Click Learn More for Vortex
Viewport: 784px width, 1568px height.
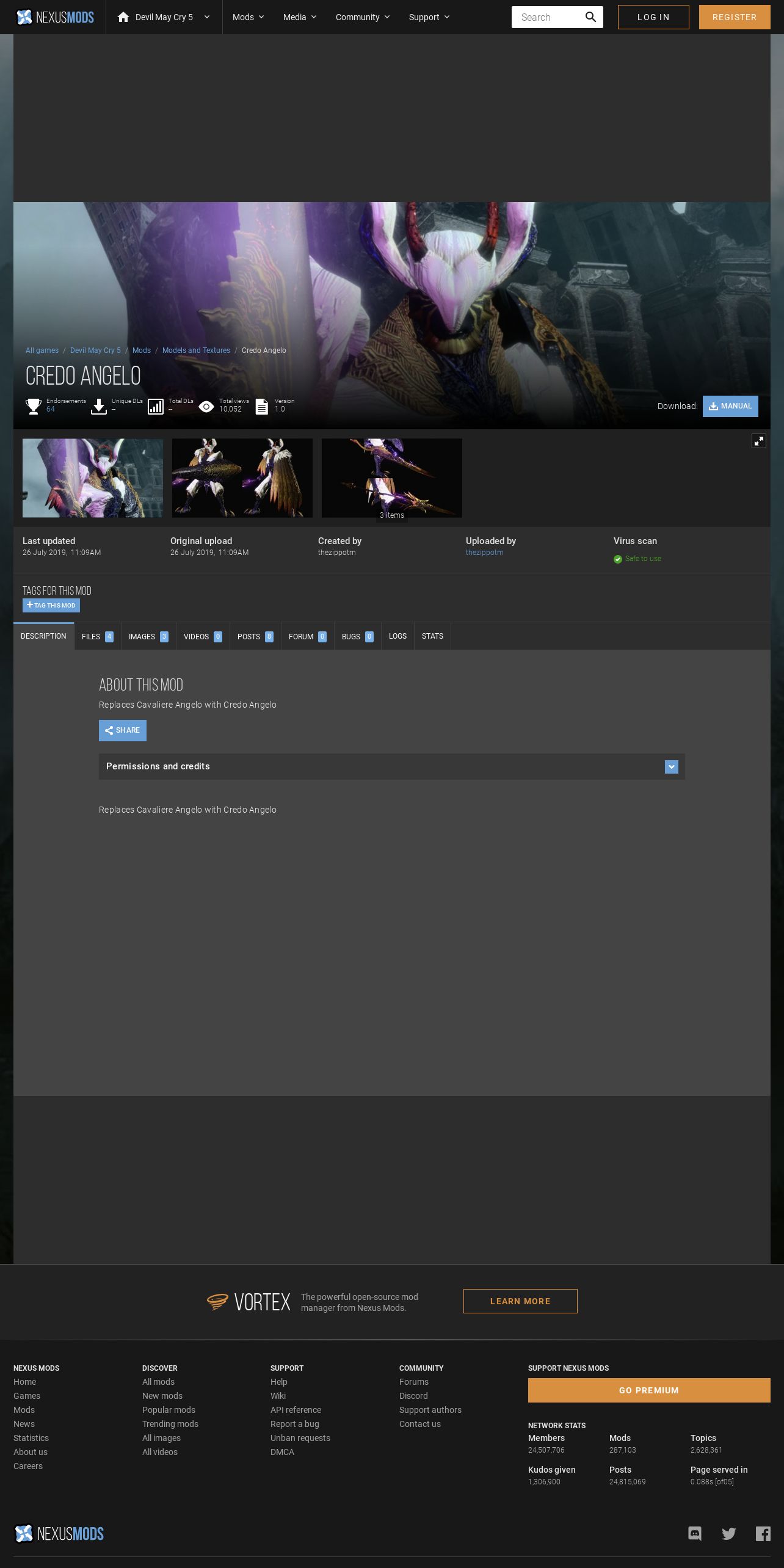[x=520, y=1301]
